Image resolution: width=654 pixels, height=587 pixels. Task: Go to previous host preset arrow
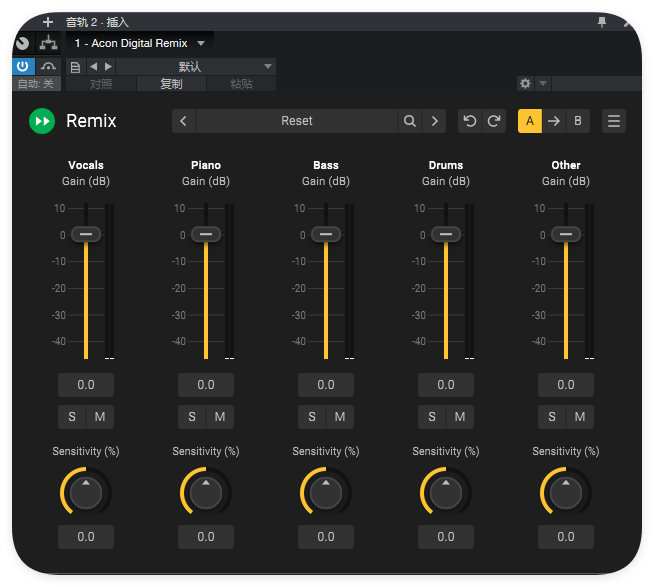click(93, 66)
